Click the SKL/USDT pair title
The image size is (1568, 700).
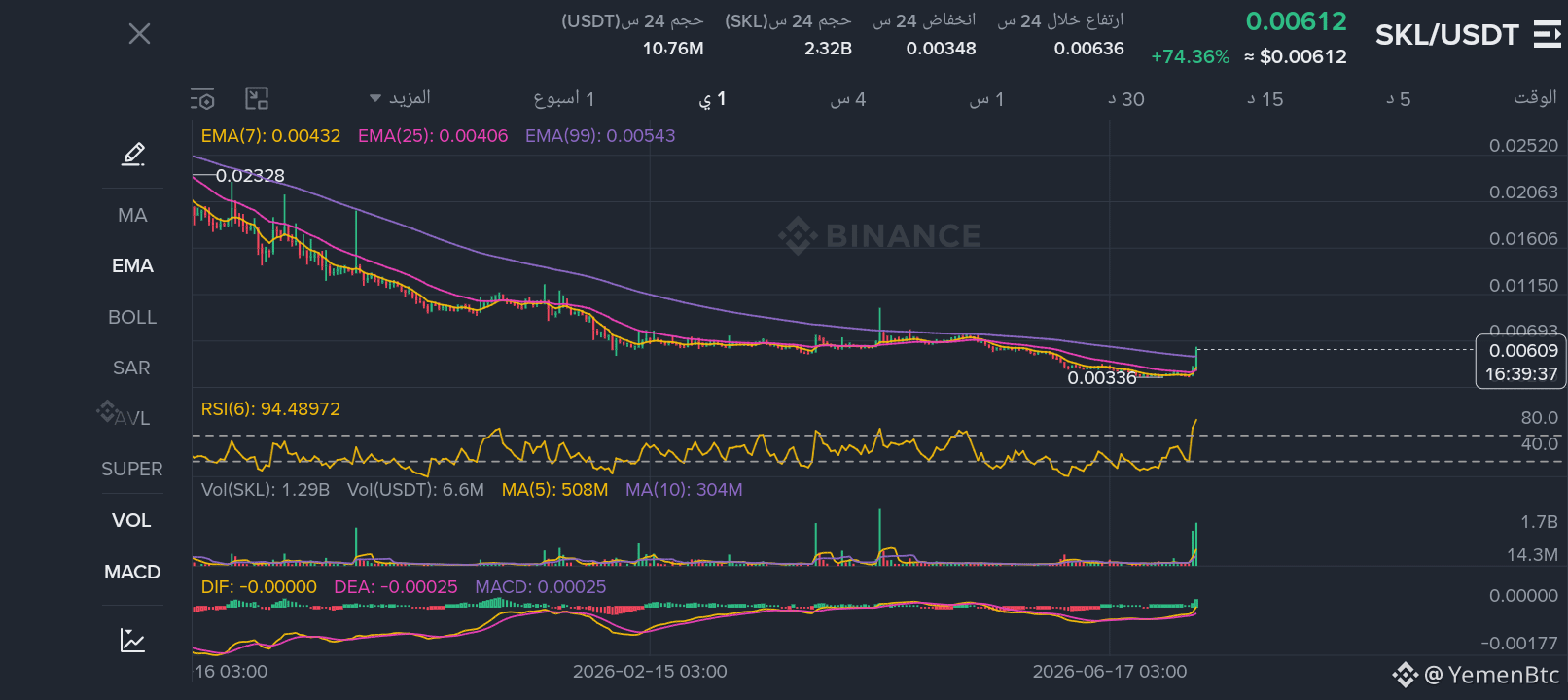1446,35
